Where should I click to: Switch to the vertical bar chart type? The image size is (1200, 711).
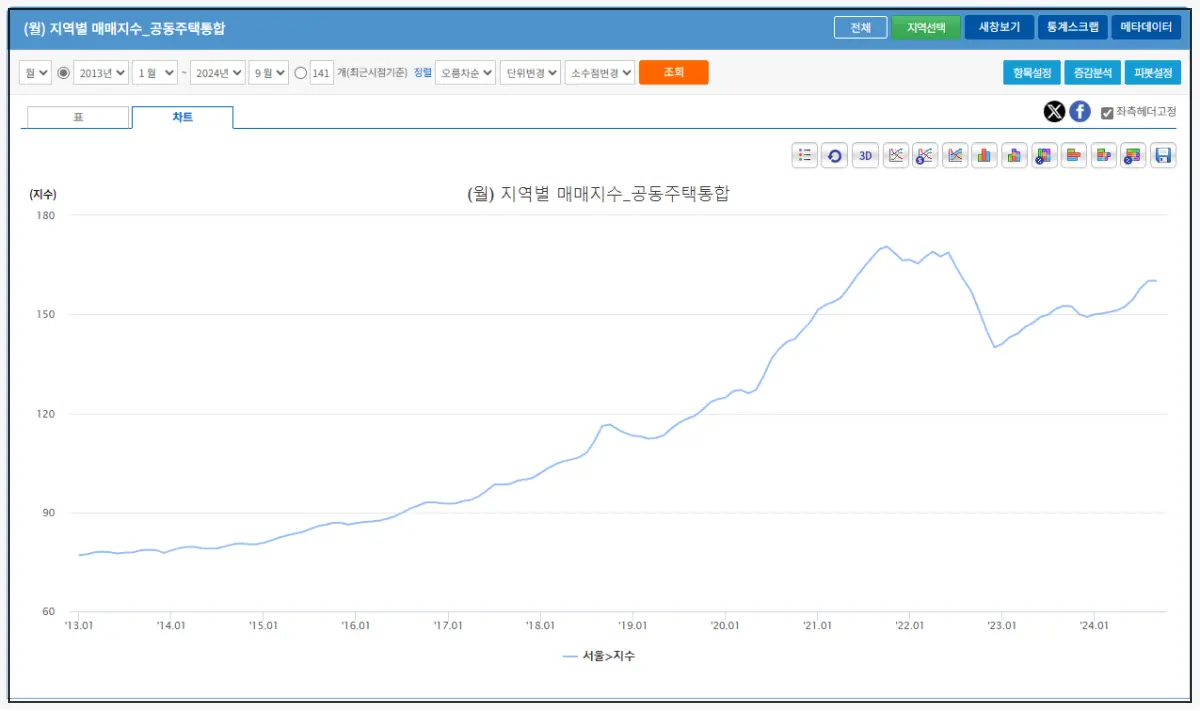984,155
